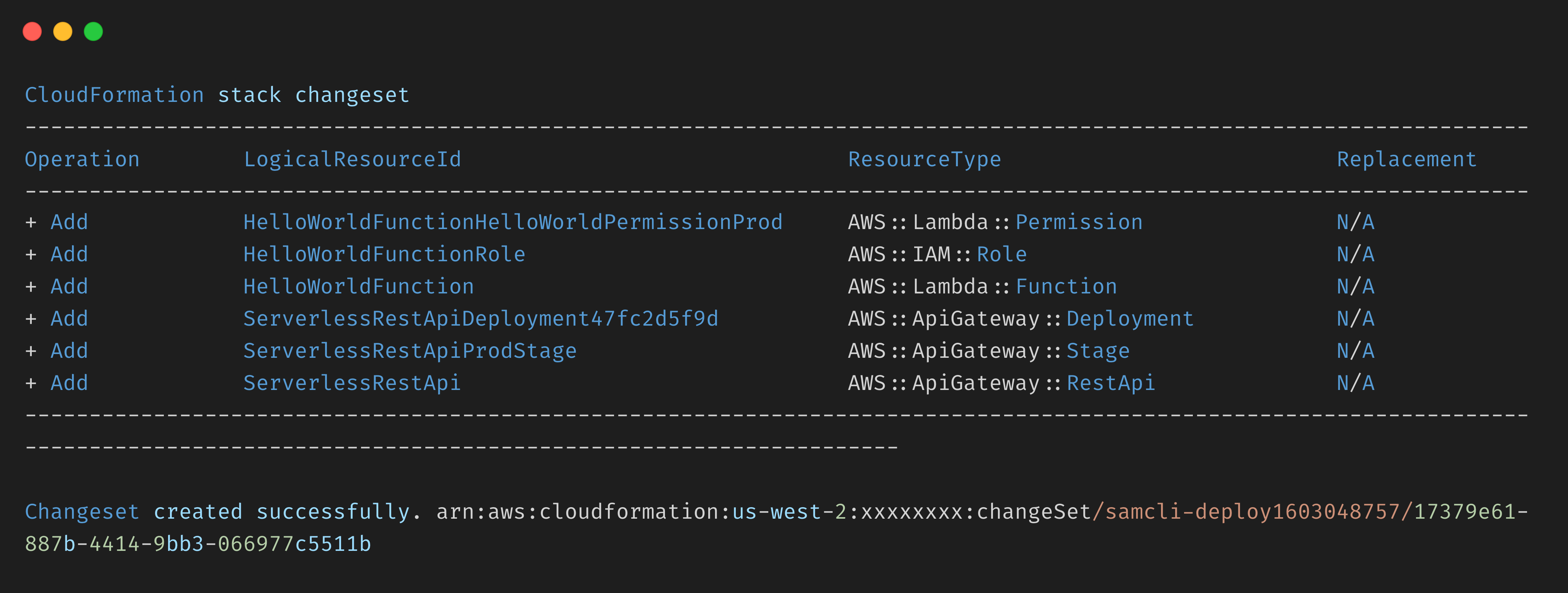
Task: Click the red close window button
Action: click(x=32, y=31)
